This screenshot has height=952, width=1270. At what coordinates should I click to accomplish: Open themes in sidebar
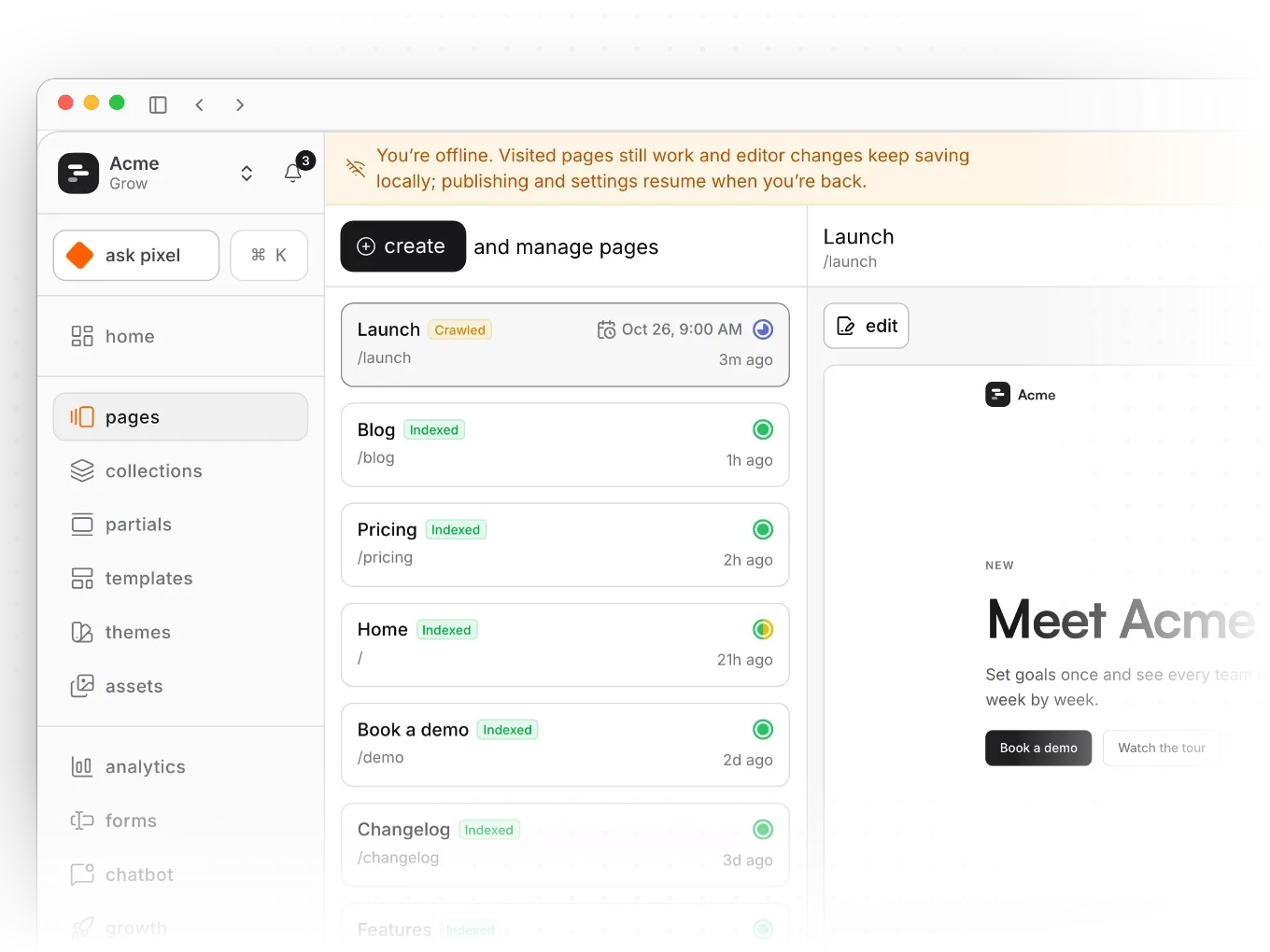click(x=180, y=632)
